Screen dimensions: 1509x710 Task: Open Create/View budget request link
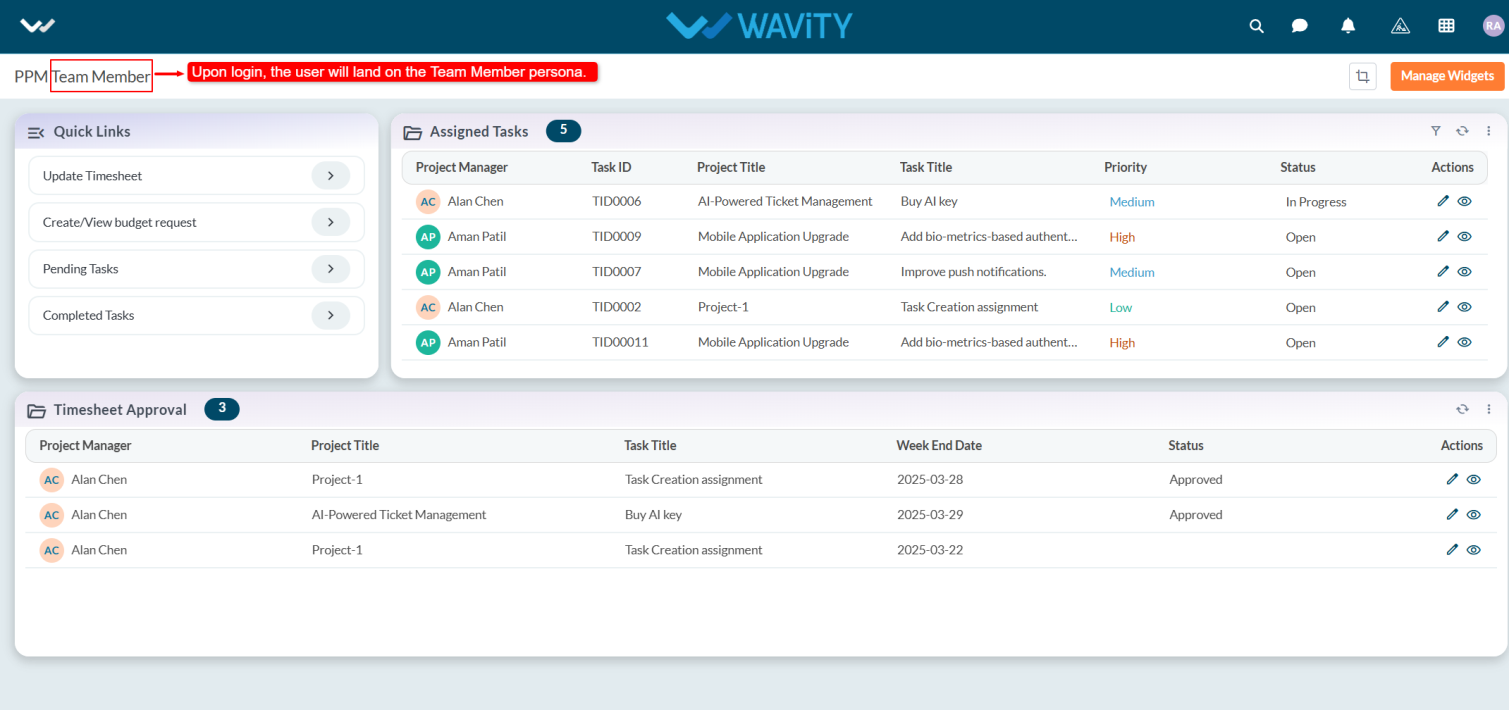coord(196,222)
